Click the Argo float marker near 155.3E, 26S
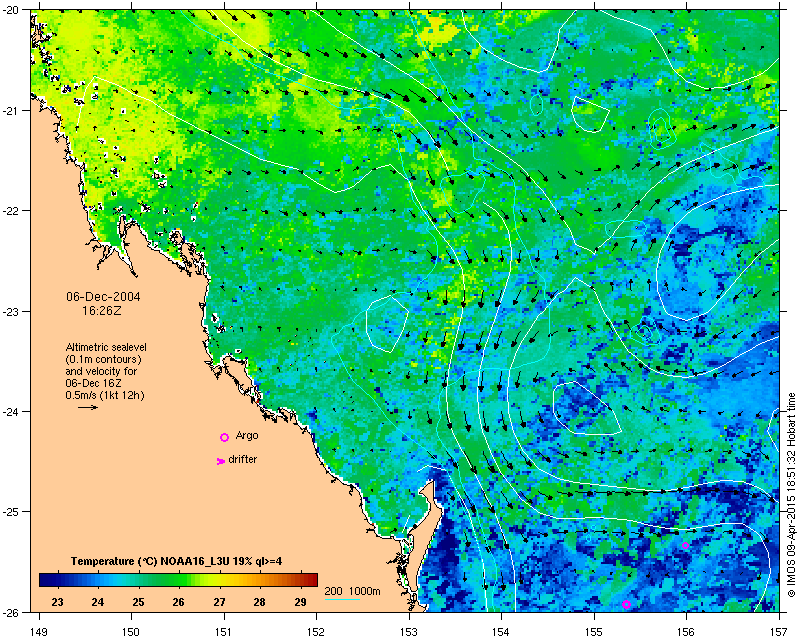This screenshot has height=640, width=800. point(627,604)
